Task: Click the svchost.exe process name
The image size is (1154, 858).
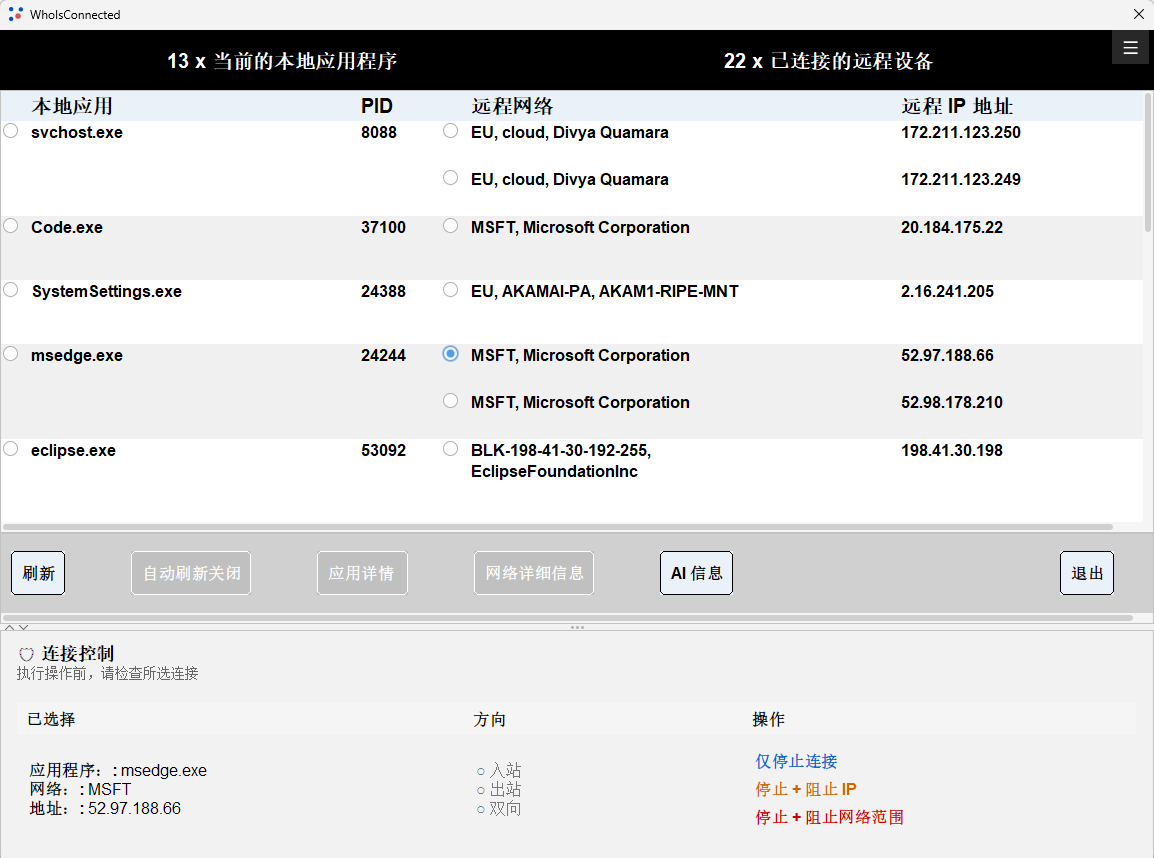Action: (77, 132)
